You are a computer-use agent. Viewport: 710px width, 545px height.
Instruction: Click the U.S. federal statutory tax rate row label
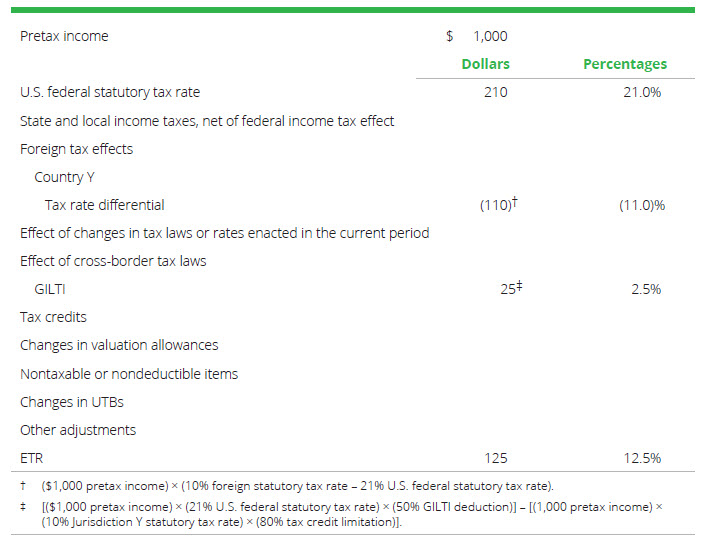[x=110, y=92]
